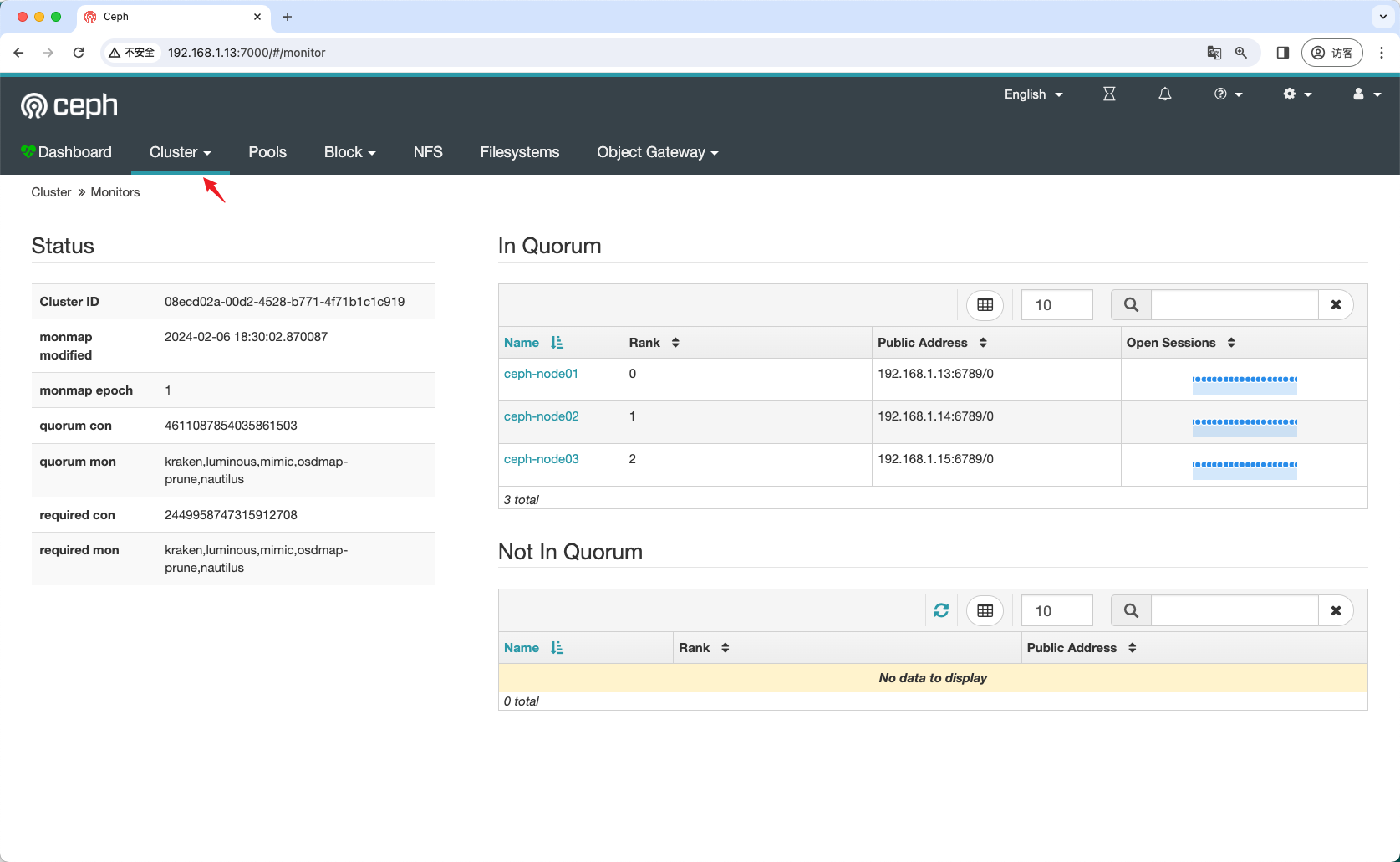The width and height of the screenshot is (1400, 862).
Task: Open the guest profile button
Action: tap(1332, 53)
